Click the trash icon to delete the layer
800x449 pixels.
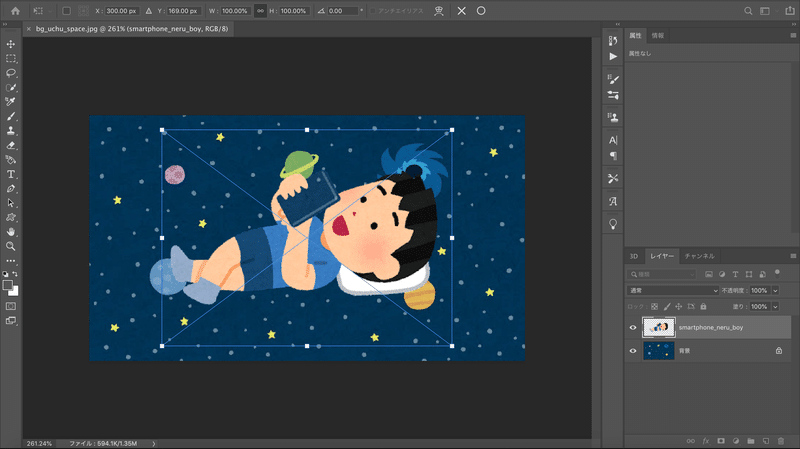pyautogui.click(x=781, y=440)
